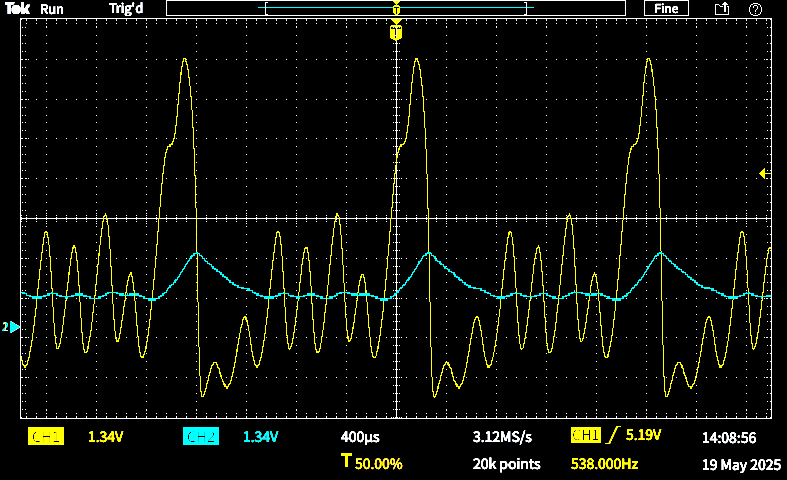Open the CH2 1.34V vertical scale readout

pyautogui.click(x=260, y=437)
